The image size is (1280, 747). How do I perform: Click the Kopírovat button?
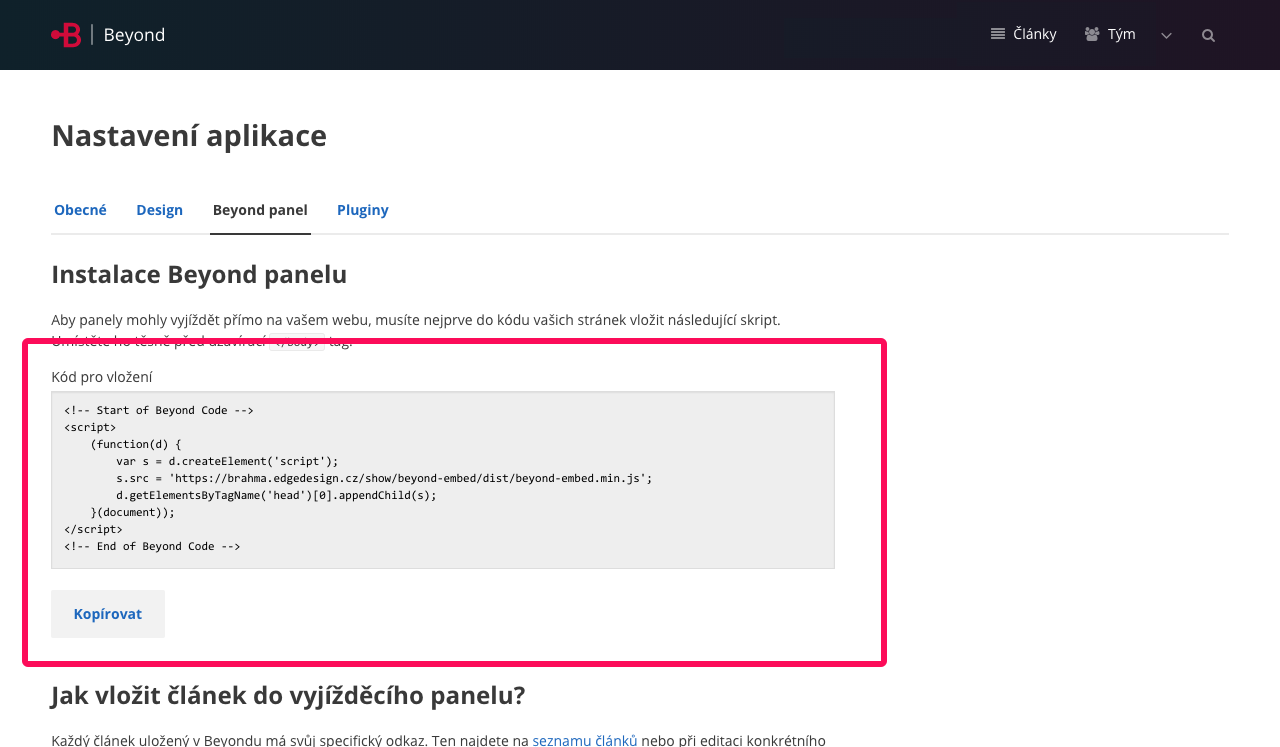point(108,614)
